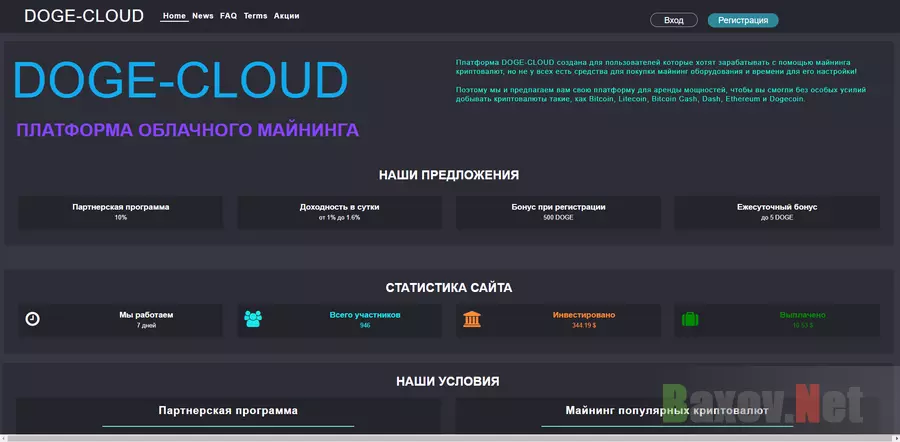Click the 946 participants value
This screenshot has height=442, width=900.
365,325
